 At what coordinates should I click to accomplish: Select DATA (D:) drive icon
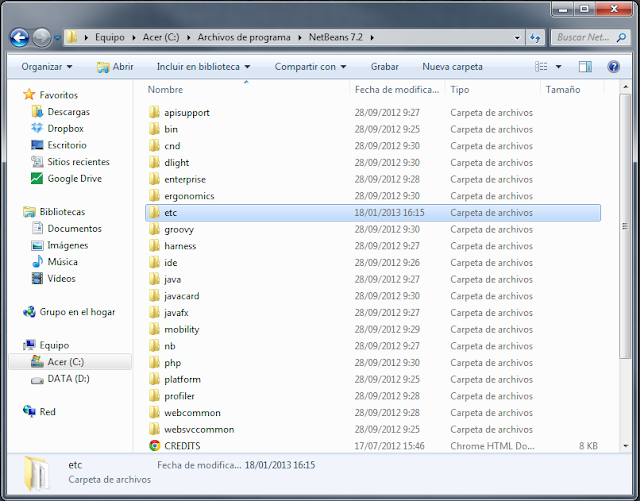(37, 379)
